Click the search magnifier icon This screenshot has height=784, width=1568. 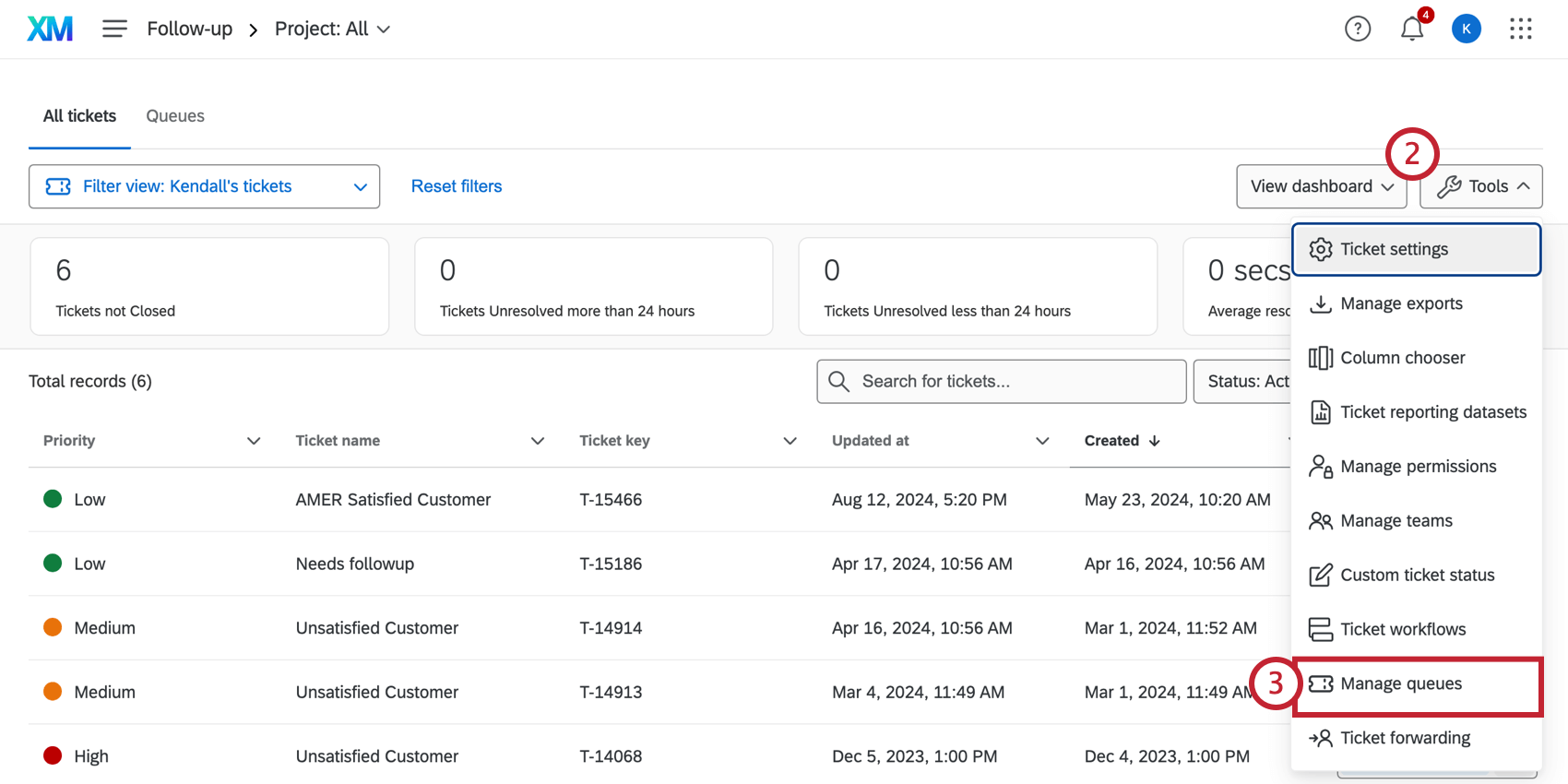coord(838,382)
